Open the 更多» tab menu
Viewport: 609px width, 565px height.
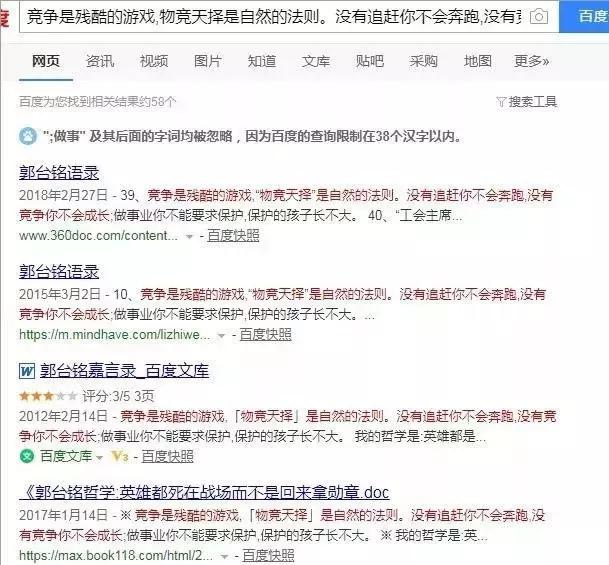tap(532, 61)
